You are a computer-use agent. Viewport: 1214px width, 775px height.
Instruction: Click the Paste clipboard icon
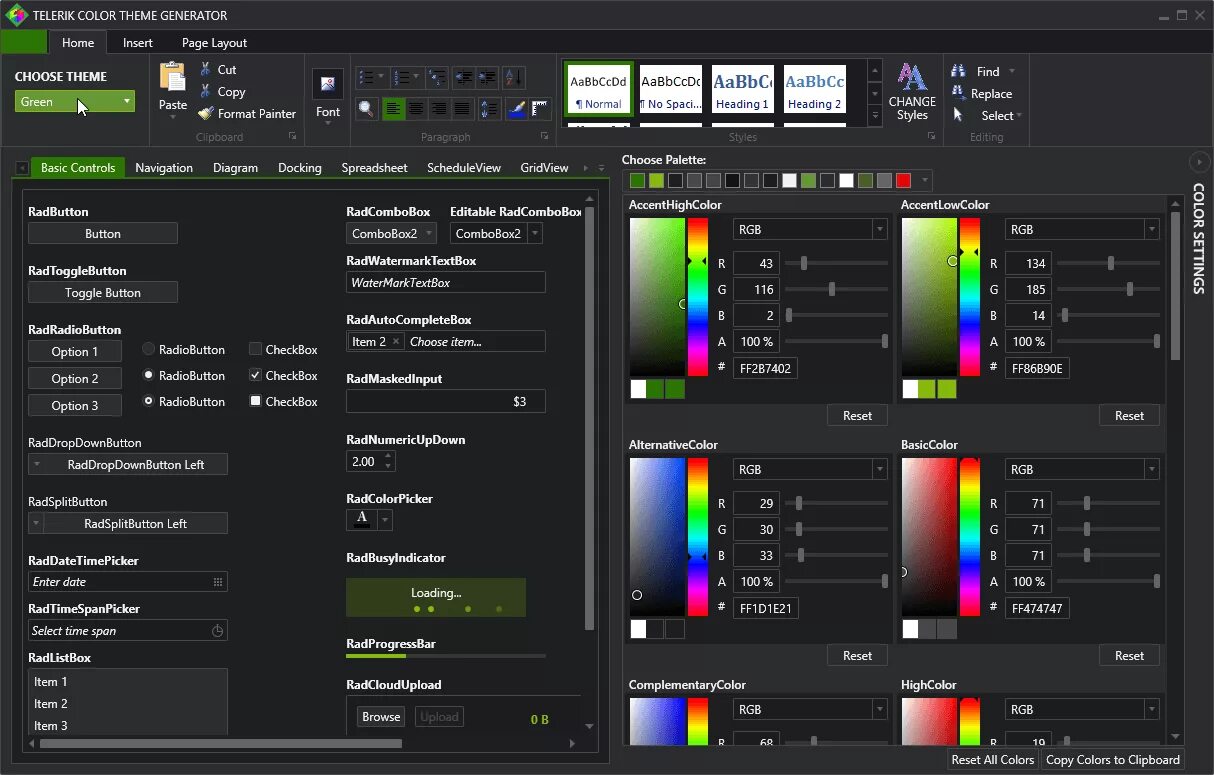click(173, 77)
